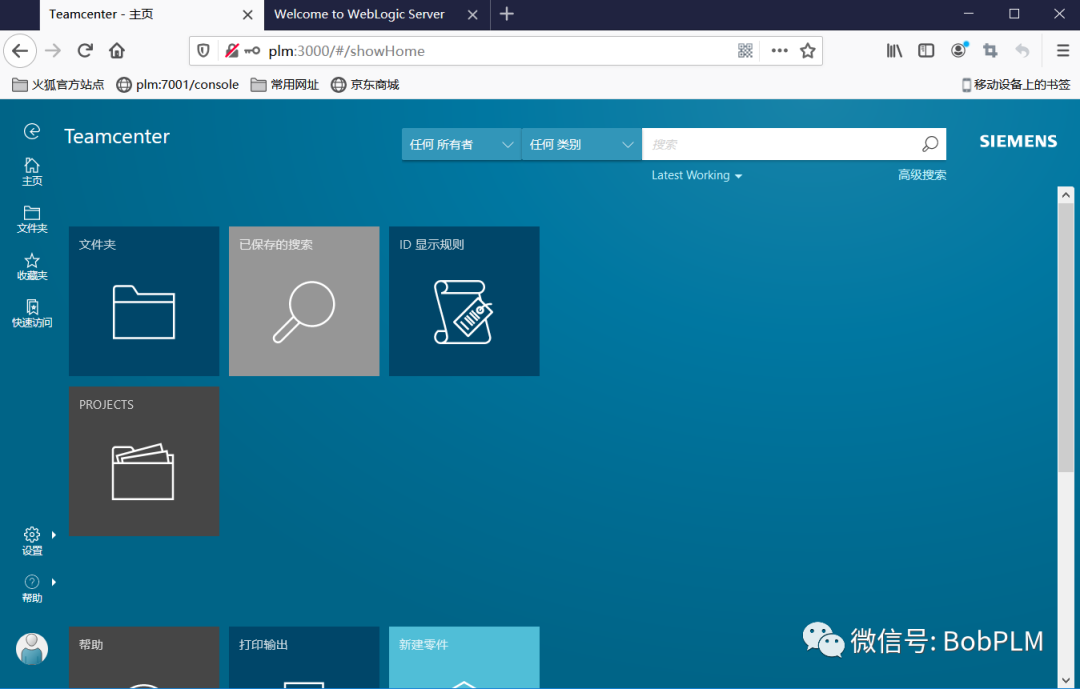1080x689 pixels.
Task: Open the Library bookshelf icon
Action: [894, 50]
